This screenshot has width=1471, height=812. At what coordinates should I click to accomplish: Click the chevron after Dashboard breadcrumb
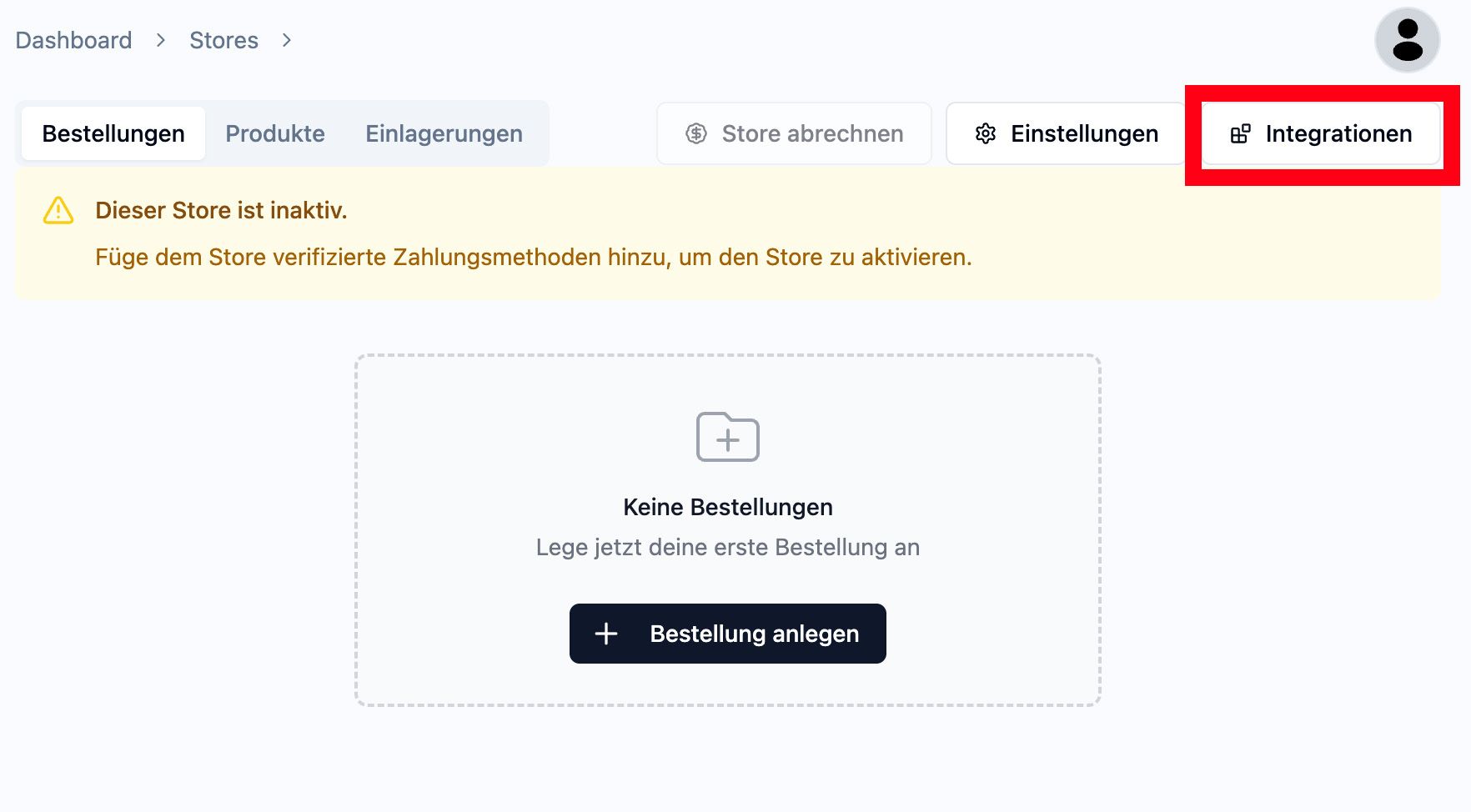[161, 40]
